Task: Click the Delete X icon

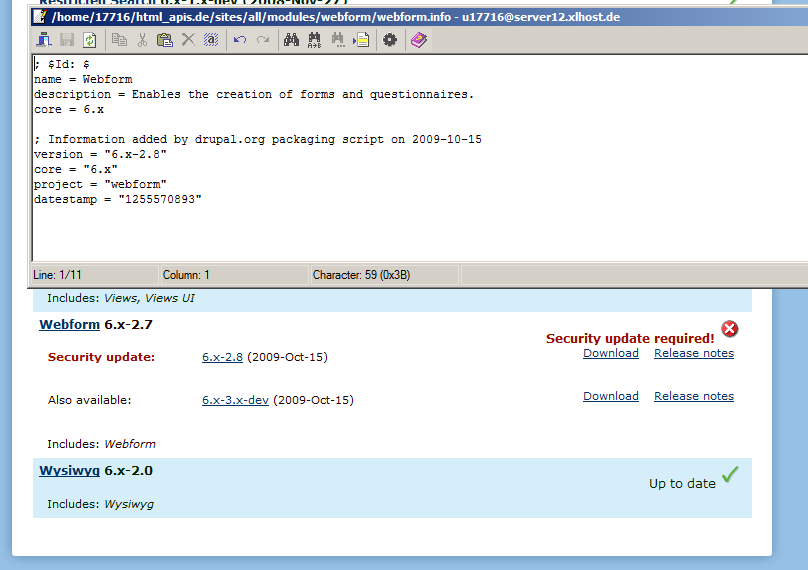Action: pos(188,40)
